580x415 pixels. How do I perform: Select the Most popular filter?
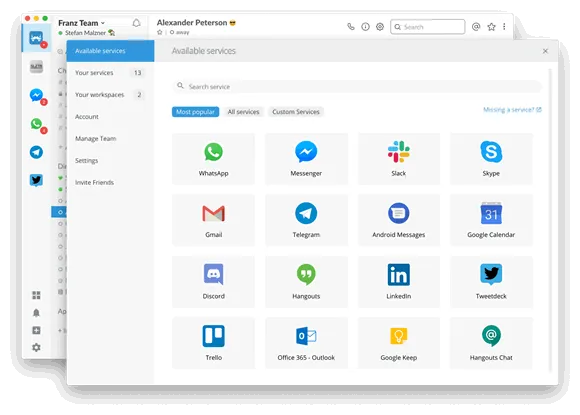pyautogui.click(x=195, y=112)
